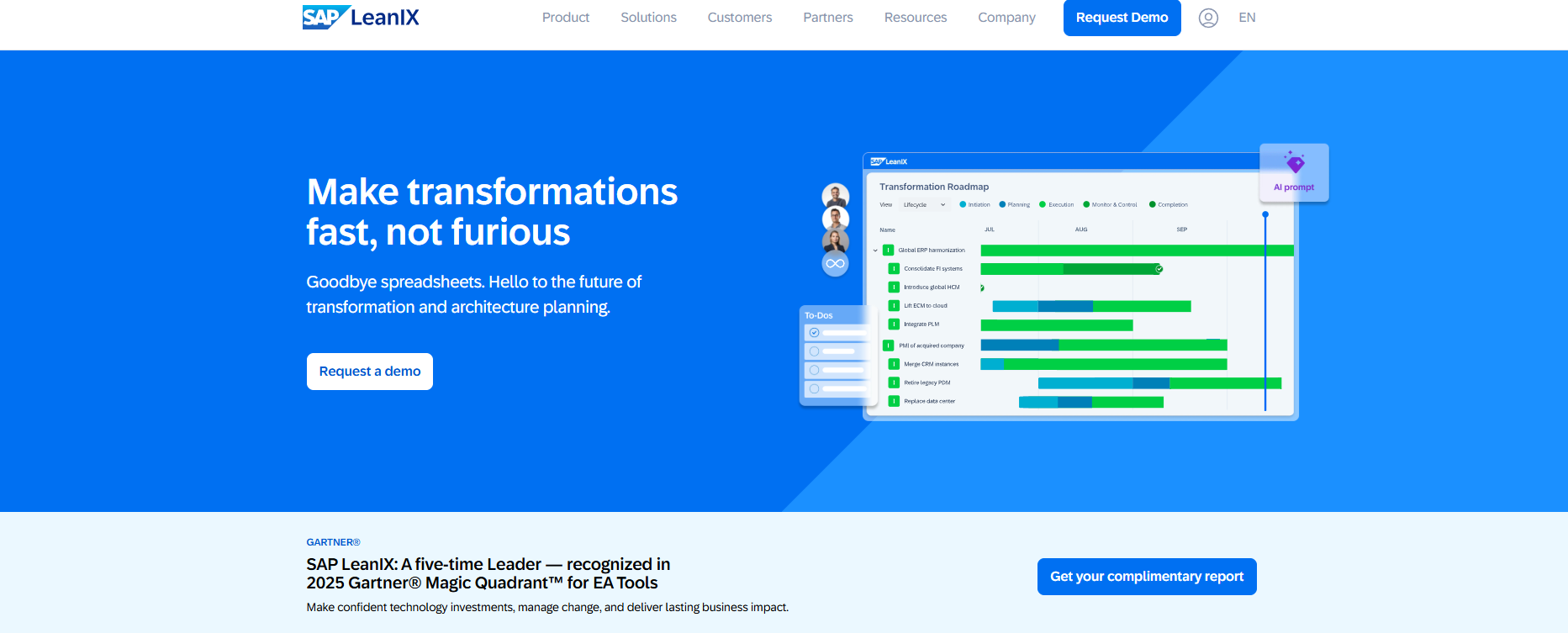Screen dimensions: 1568x633
Task: Collapse the Global ERP harmonization row
Action: (875, 251)
